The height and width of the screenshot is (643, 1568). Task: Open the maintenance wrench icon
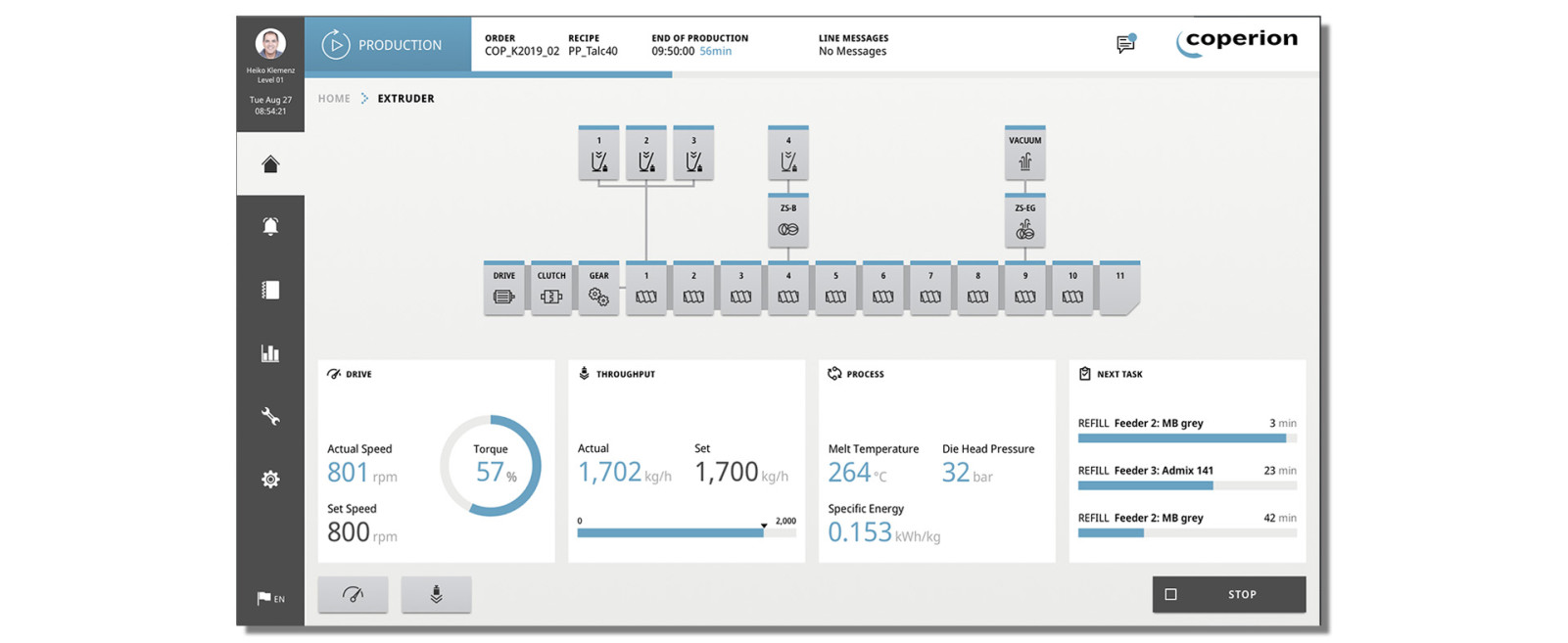(x=270, y=416)
